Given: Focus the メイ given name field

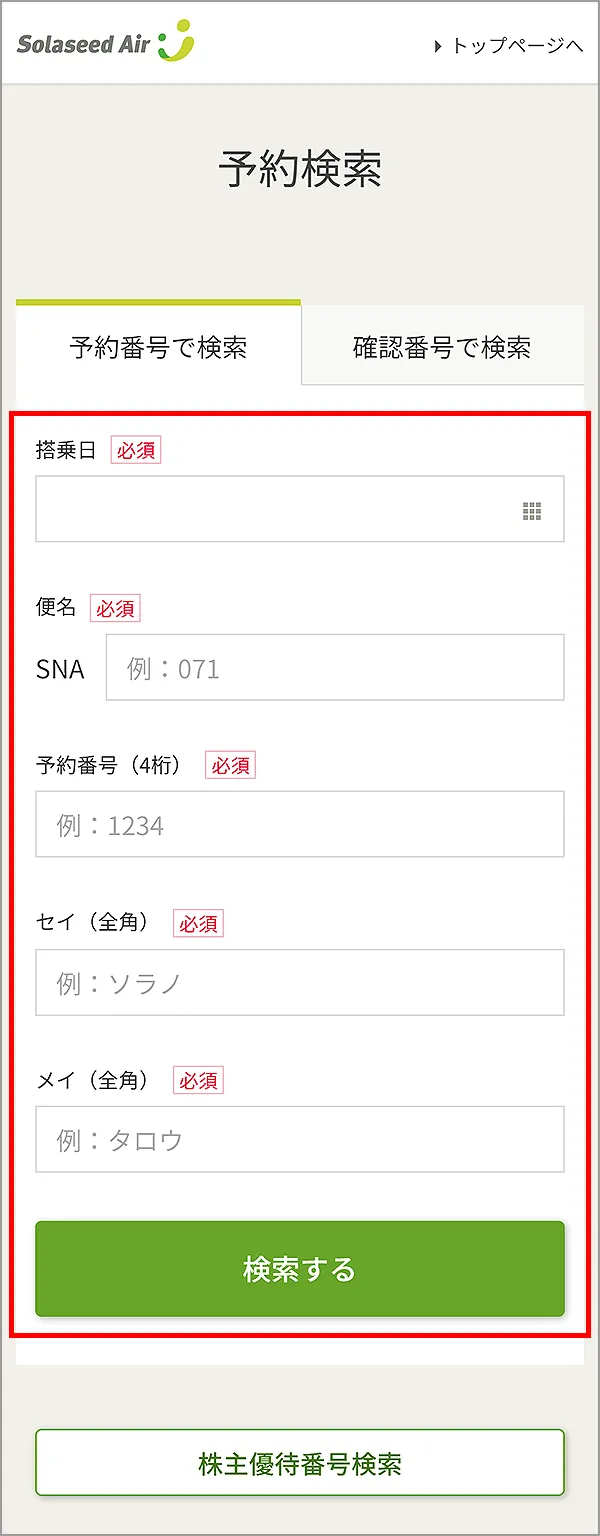Looking at the screenshot, I should coord(300,1139).
